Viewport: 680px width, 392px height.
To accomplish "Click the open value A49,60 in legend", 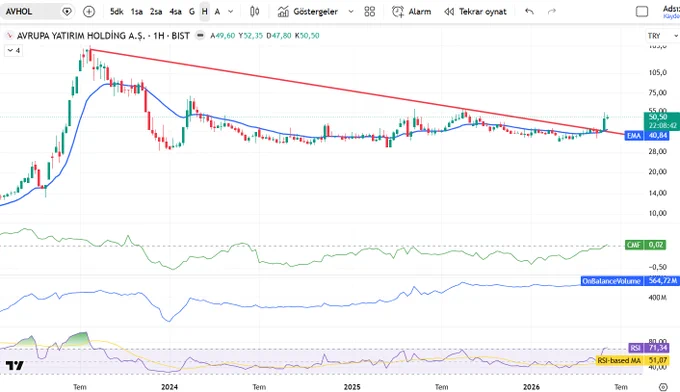I will (x=222, y=36).
